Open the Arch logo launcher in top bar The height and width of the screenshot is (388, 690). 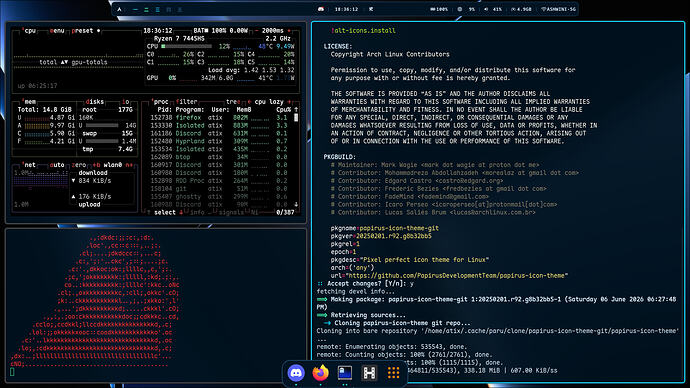point(119,9)
